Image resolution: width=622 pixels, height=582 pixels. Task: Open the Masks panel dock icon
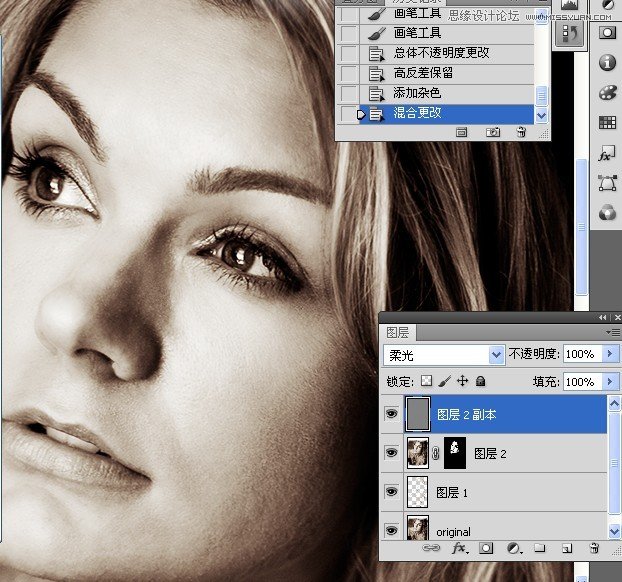pyautogui.click(x=607, y=33)
